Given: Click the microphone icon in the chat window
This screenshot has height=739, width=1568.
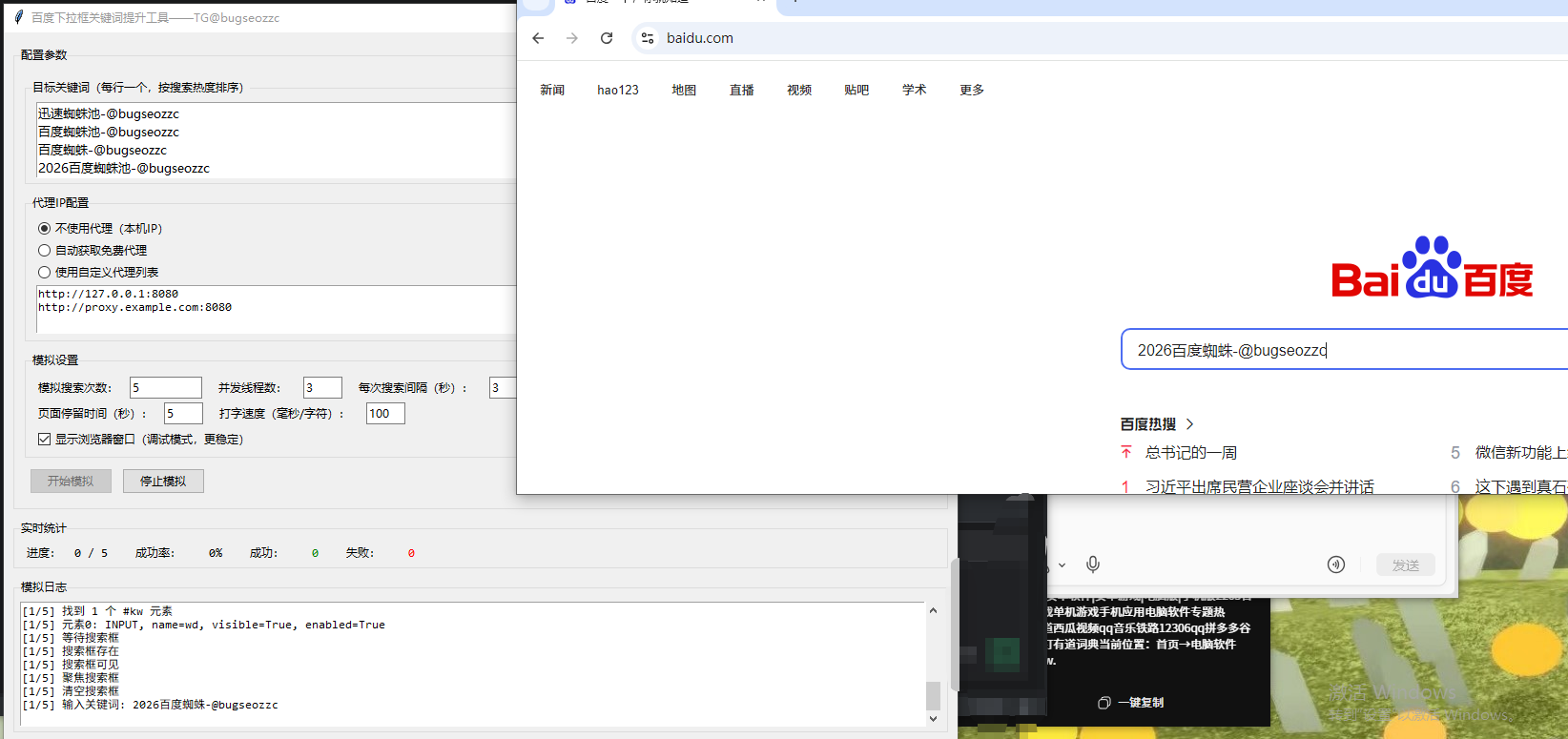Looking at the screenshot, I should pyautogui.click(x=1093, y=565).
